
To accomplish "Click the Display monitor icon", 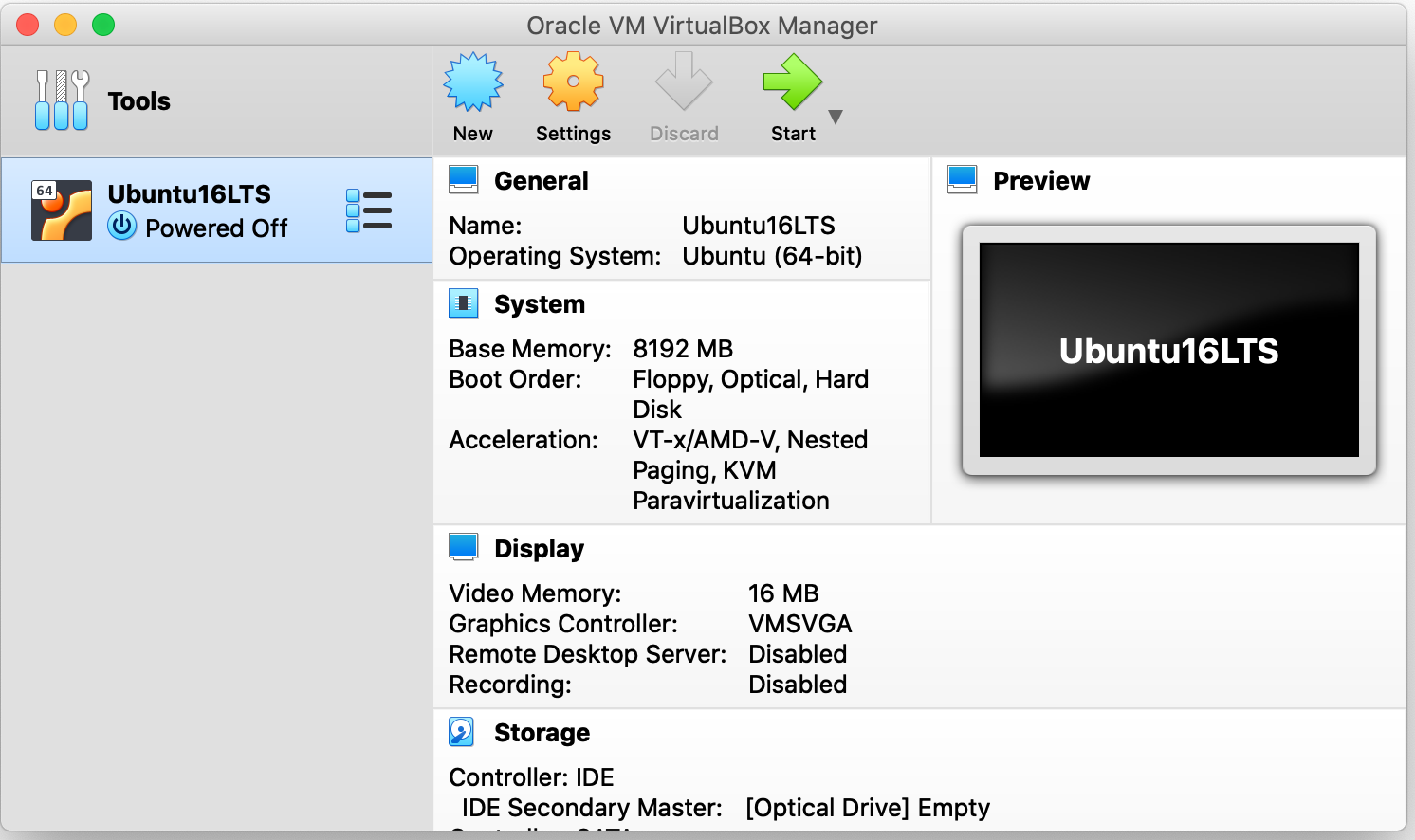I will (x=463, y=548).
